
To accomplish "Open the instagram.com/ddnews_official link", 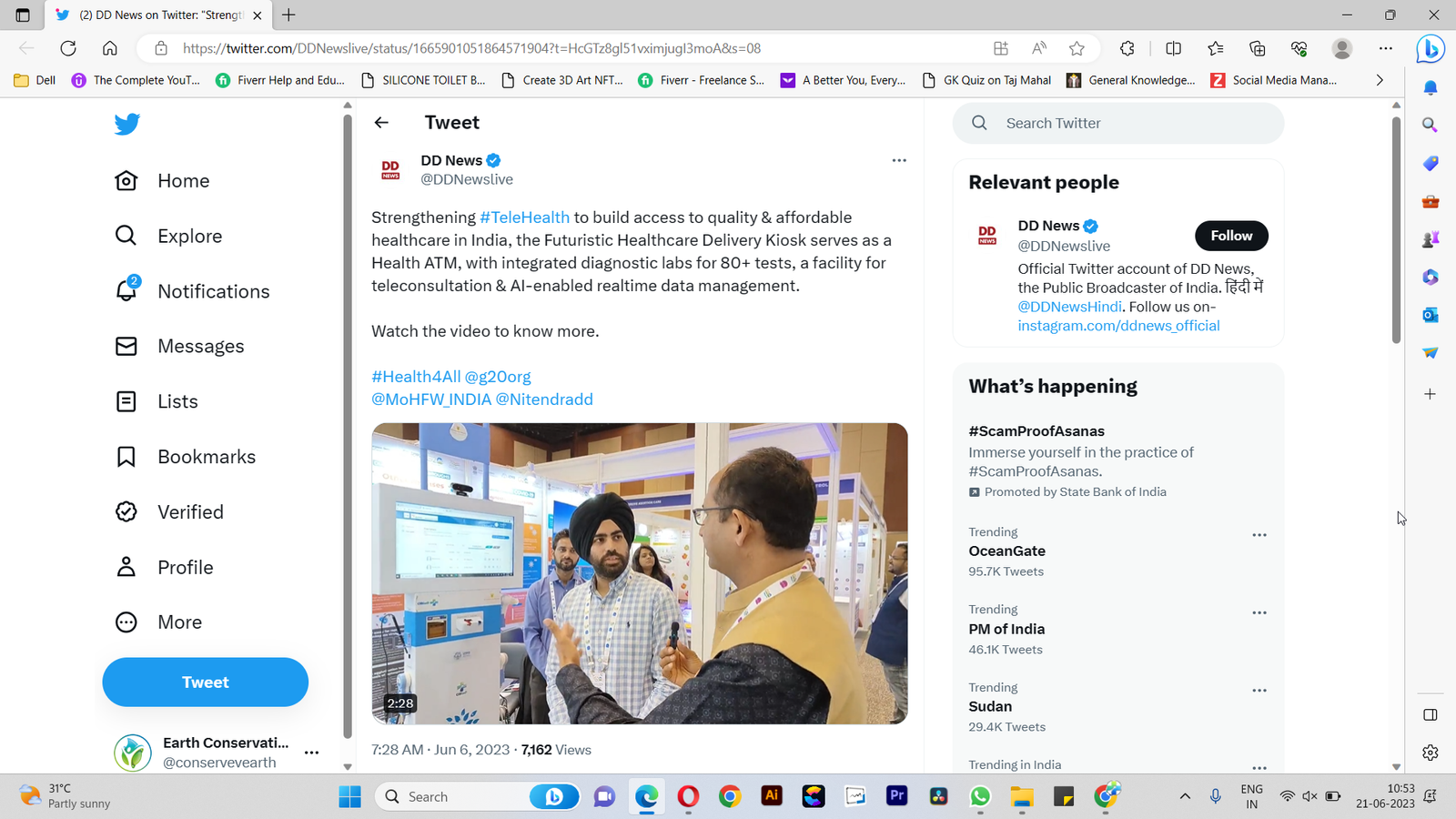I will coord(1118,326).
